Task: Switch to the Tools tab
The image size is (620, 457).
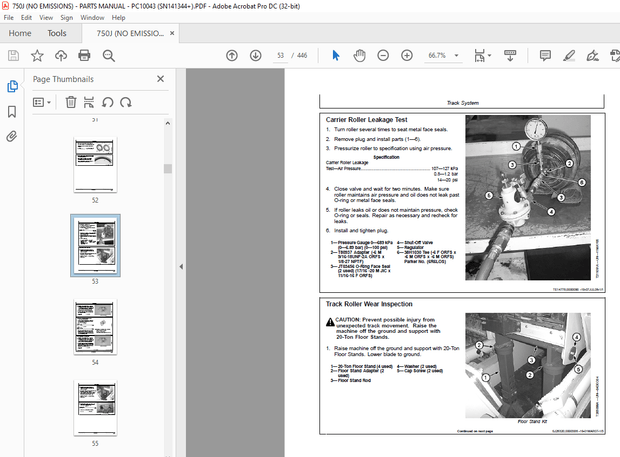Action: point(57,33)
